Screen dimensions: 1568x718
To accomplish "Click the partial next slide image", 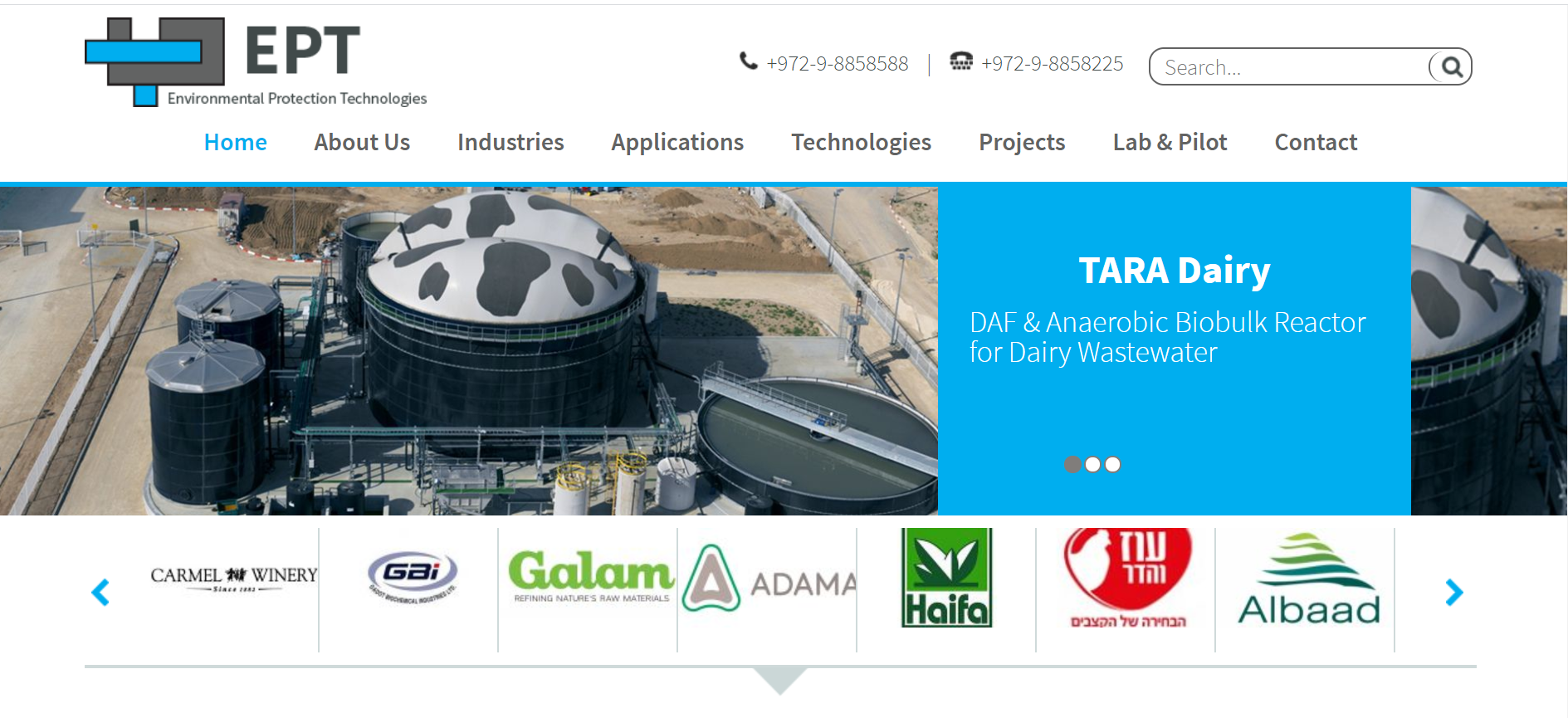I will pos(1489,351).
